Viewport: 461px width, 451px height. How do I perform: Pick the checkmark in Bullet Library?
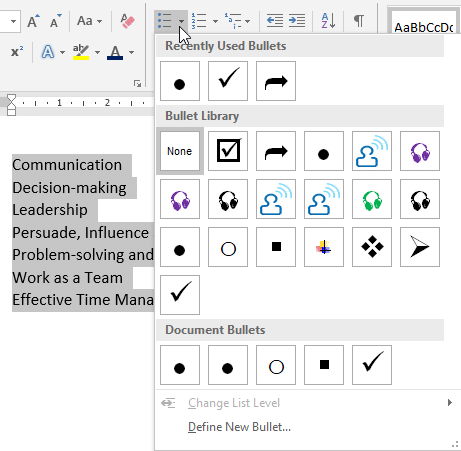coord(180,295)
